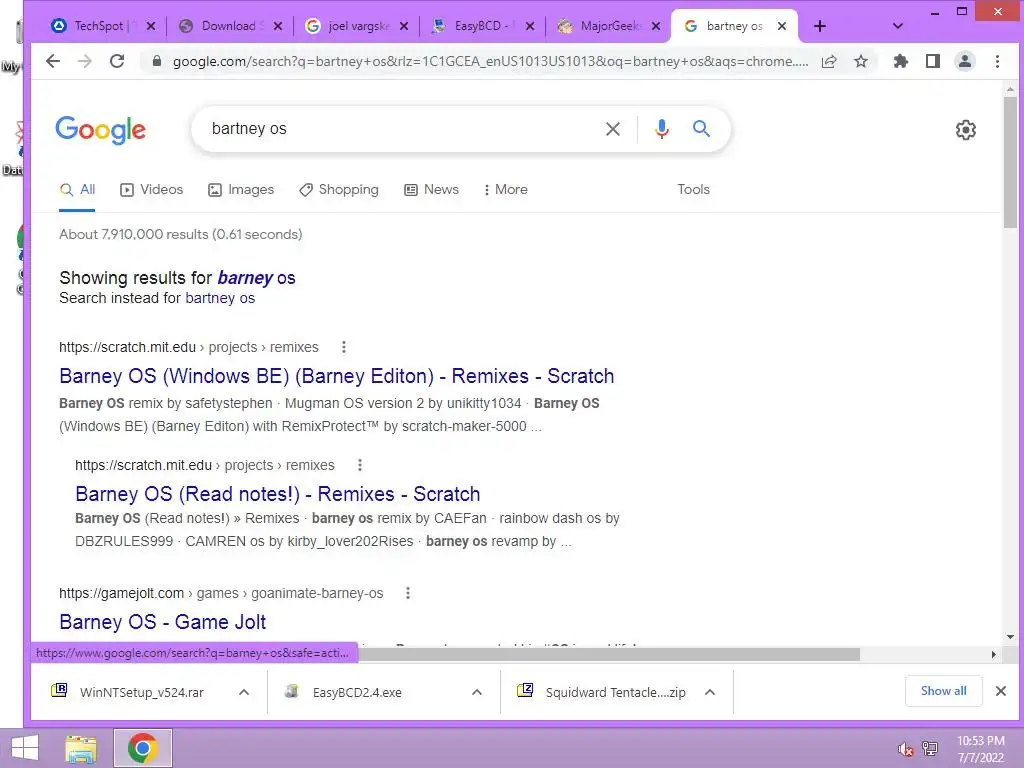Viewport: 1024px width, 768px height.
Task: Dismiss the downloads bar
Action: [x=1000, y=691]
